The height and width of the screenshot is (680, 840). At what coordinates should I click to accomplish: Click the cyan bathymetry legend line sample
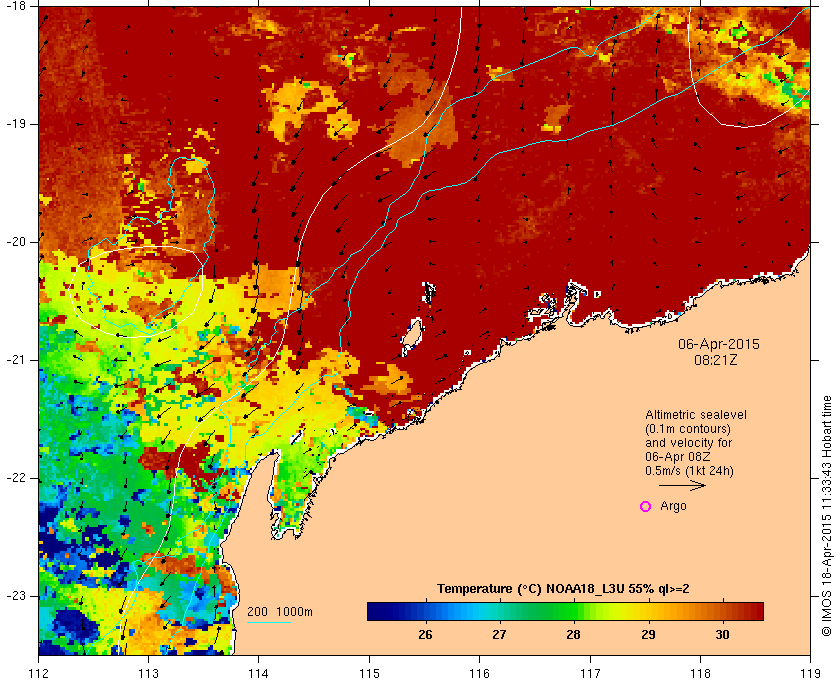269,623
